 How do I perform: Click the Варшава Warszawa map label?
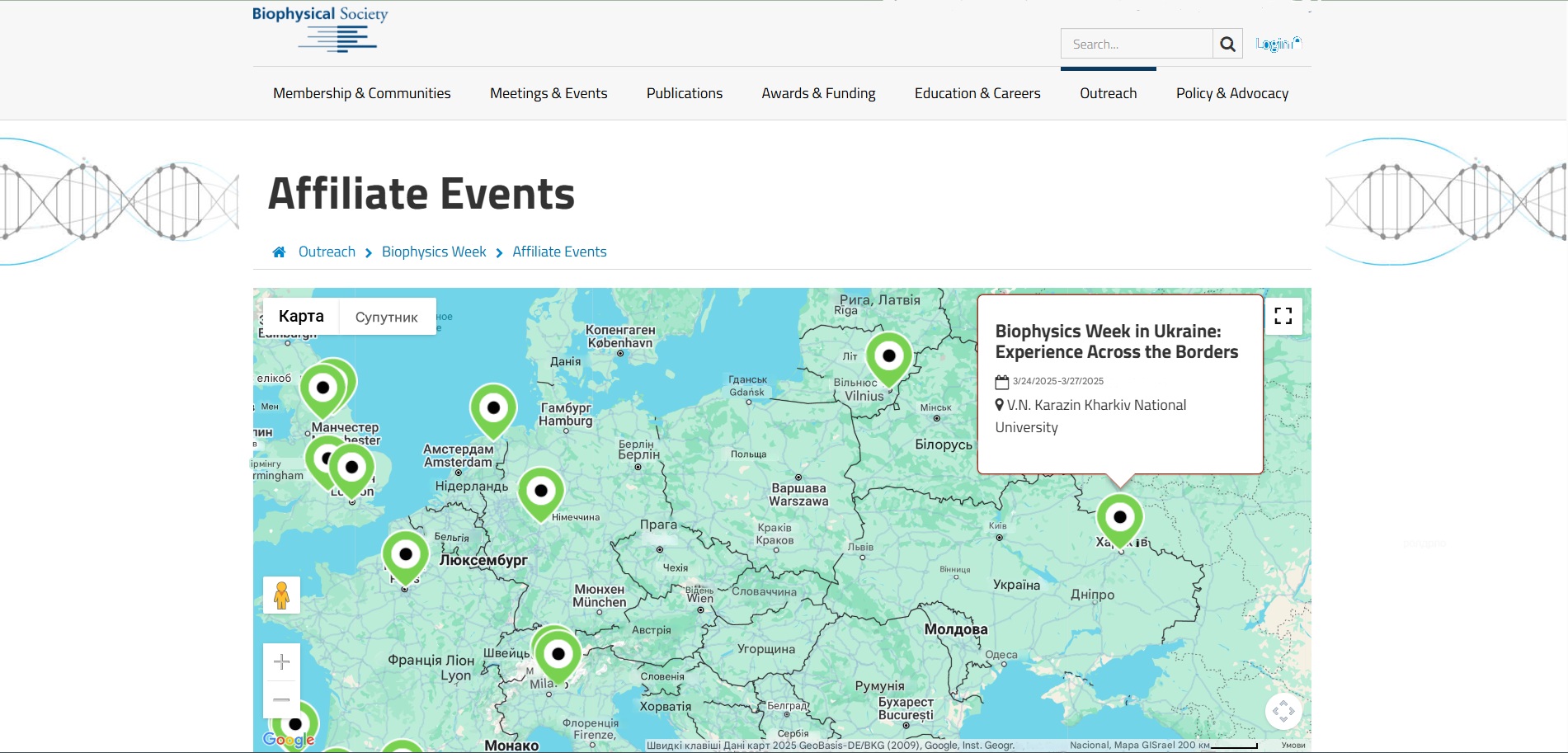coord(798,494)
